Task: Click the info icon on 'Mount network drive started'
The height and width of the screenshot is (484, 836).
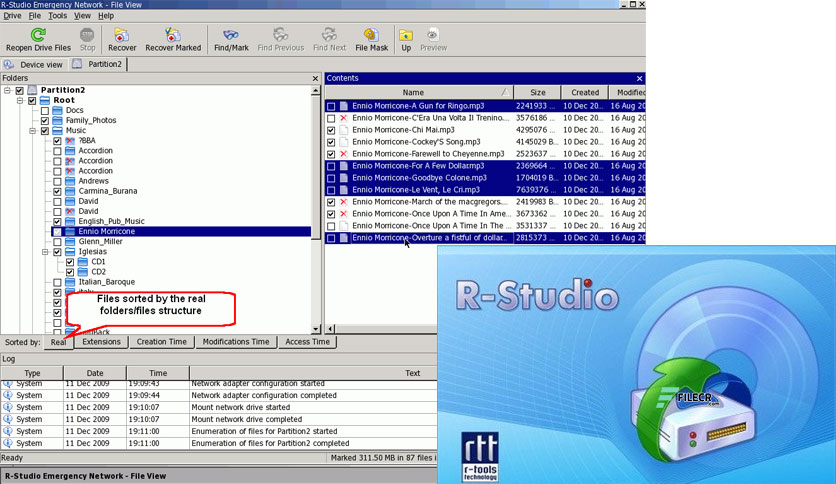Action: coord(8,407)
